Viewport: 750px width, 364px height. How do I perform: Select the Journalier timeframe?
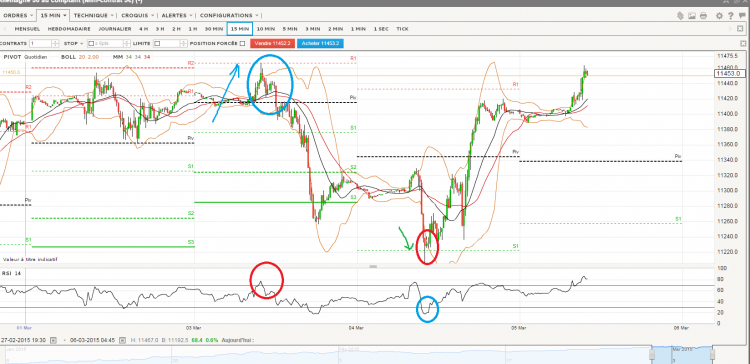[115, 29]
